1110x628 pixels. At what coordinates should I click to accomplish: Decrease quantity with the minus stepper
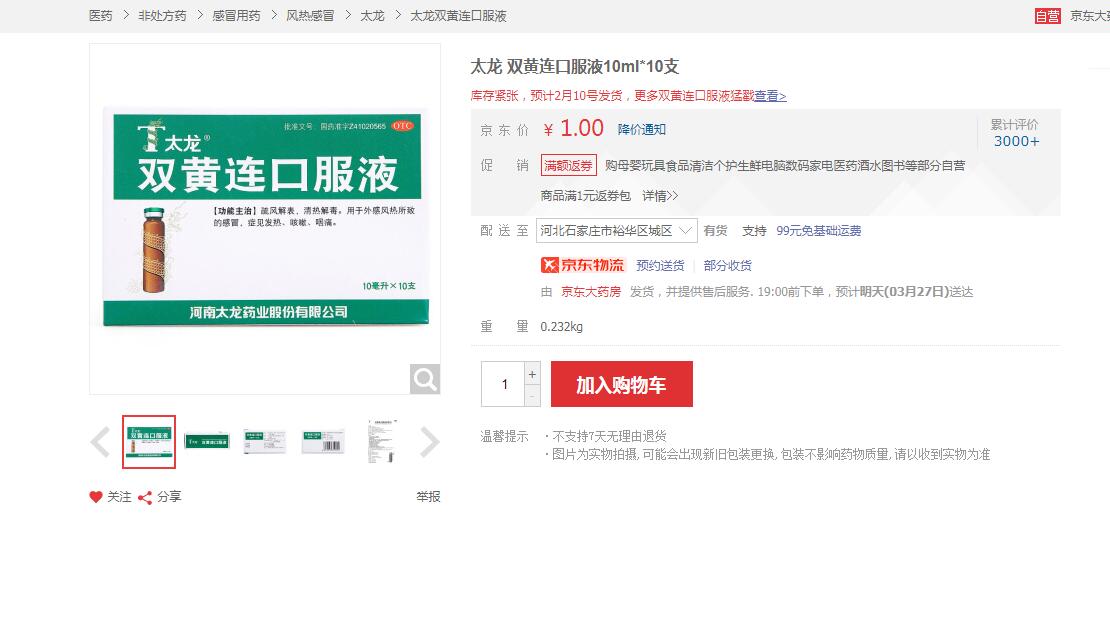click(532, 396)
